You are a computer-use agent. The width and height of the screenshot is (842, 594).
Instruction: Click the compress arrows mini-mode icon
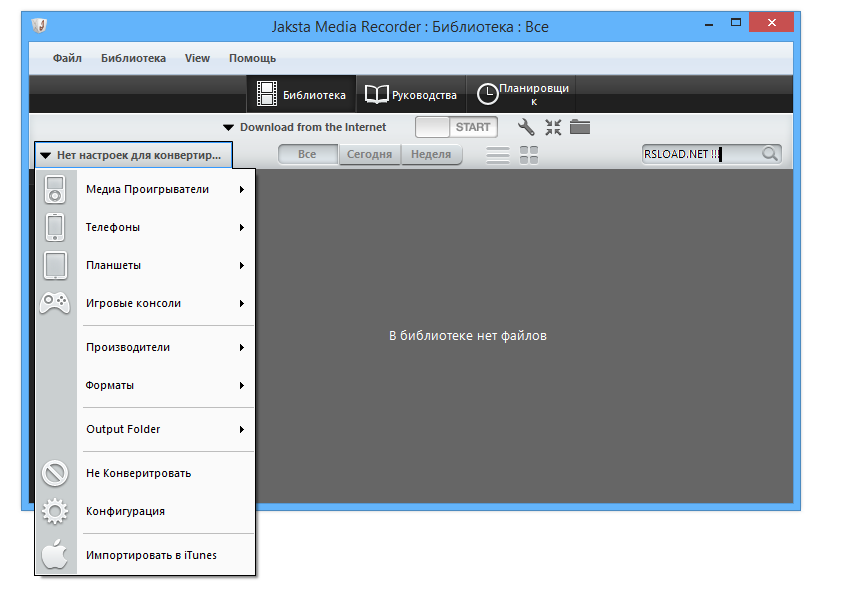coord(553,127)
